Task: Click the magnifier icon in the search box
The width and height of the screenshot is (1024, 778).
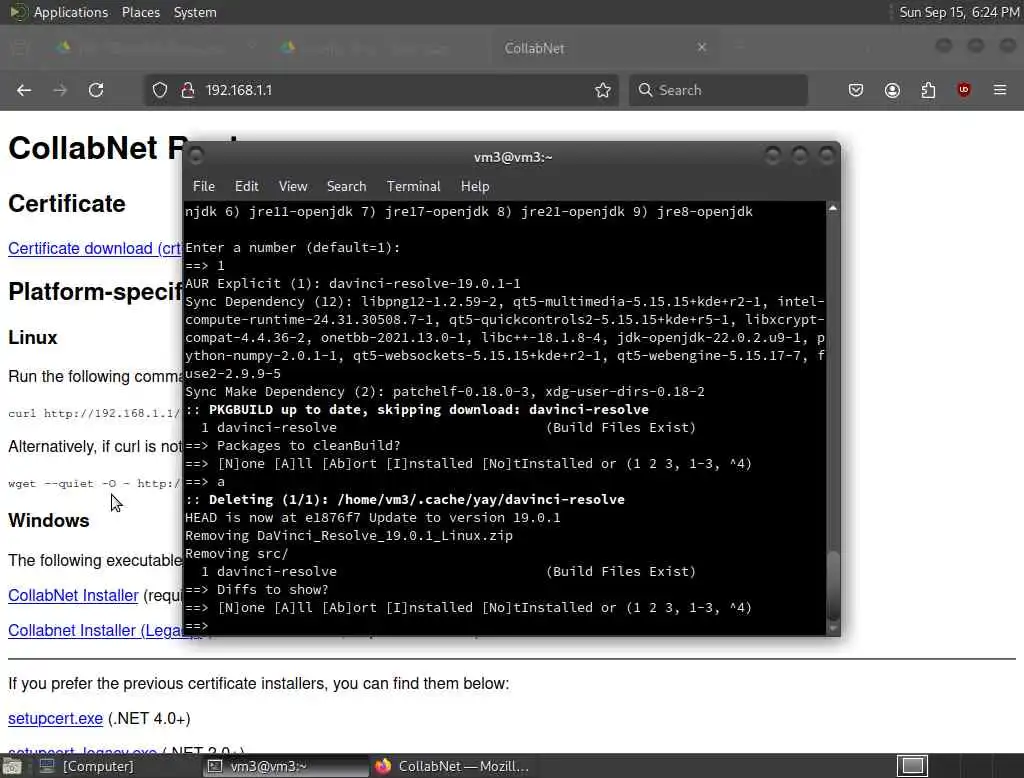Action: click(x=645, y=90)
